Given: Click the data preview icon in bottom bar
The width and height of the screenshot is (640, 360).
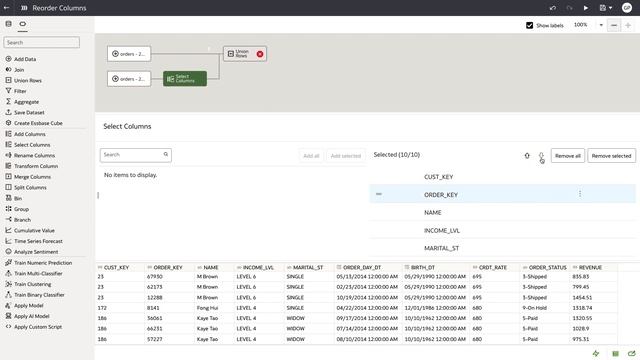Looking at the screenshot, I should pos(616,353).
